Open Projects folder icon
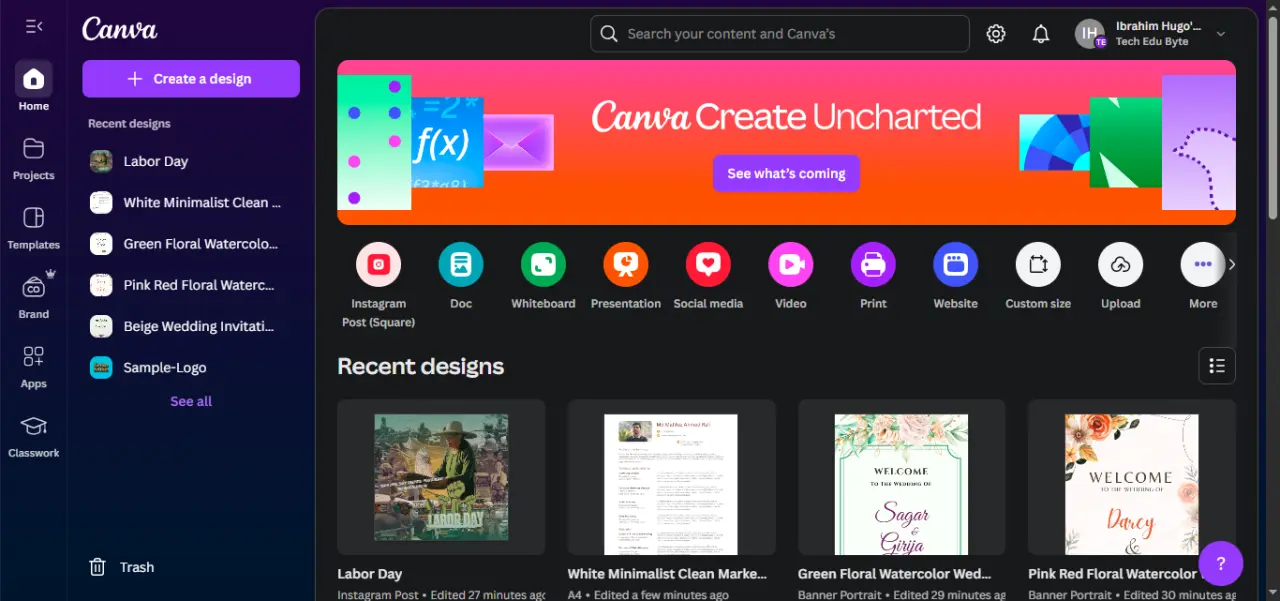 tap(34, 148)
